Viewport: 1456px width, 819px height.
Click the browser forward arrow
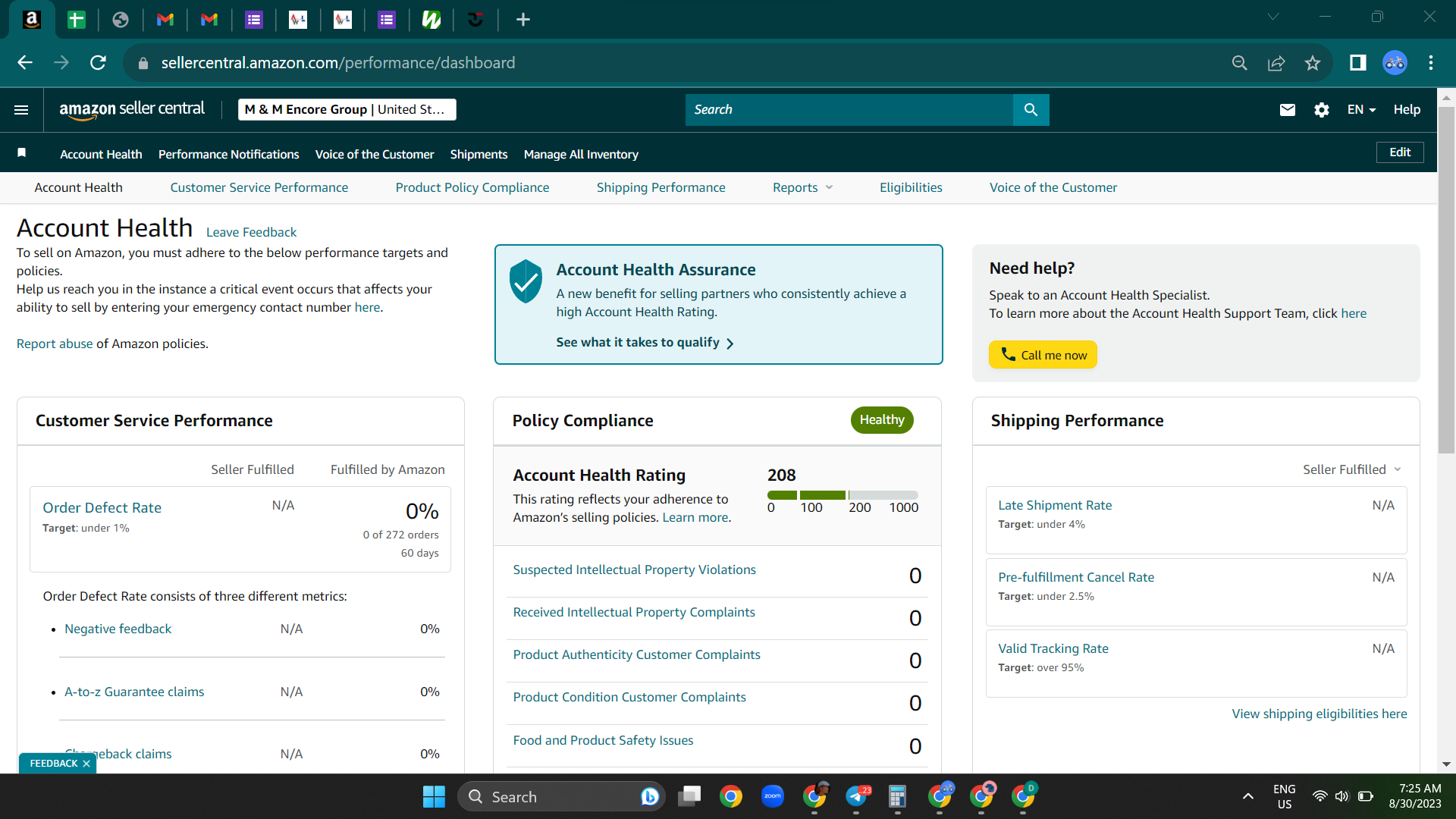tap(61, 63)
